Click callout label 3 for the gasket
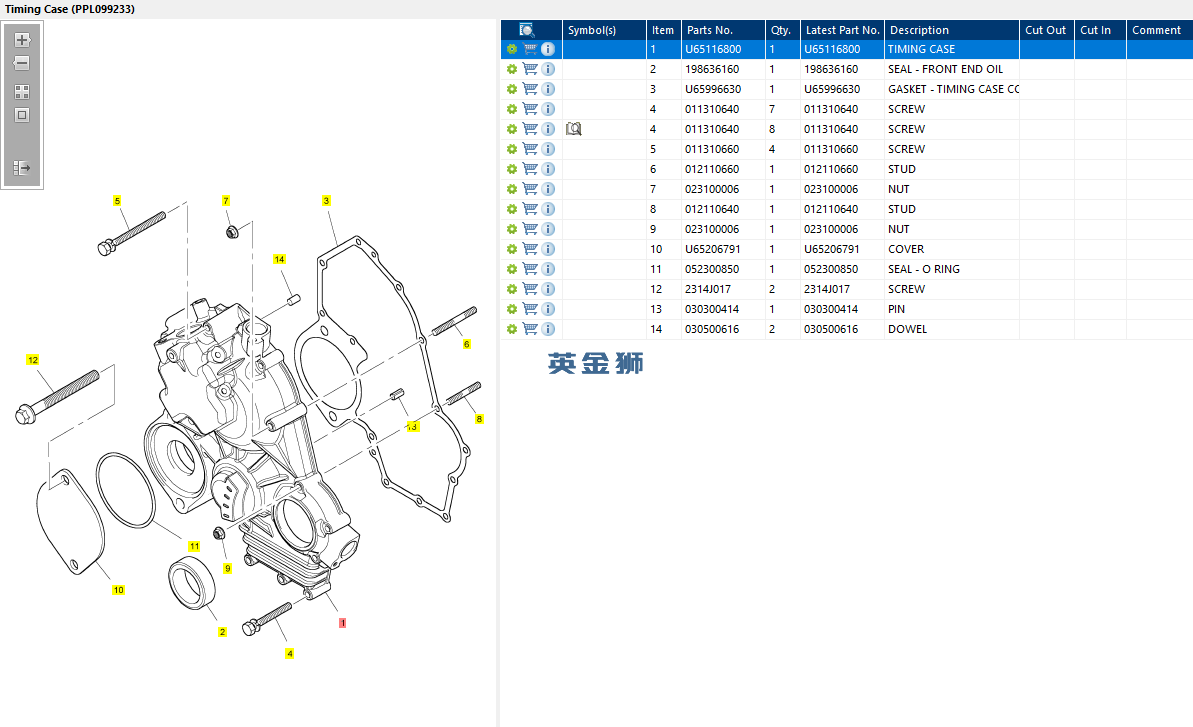 click(326, 201)
